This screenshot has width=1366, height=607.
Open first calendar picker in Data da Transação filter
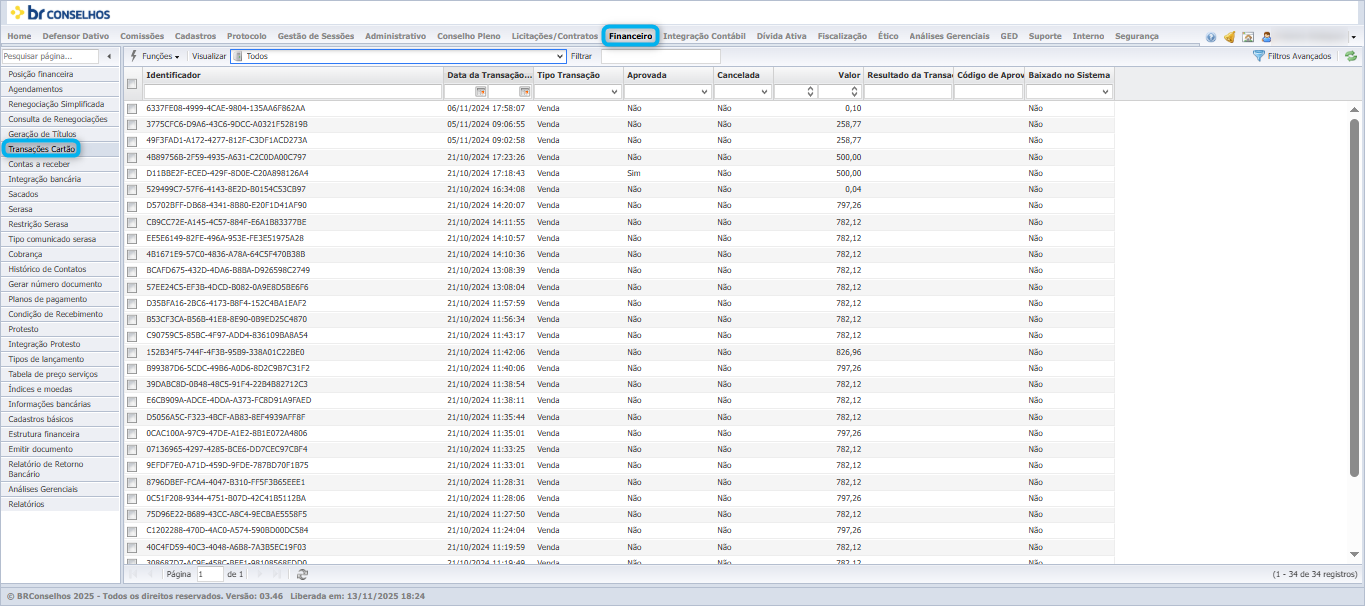tap(480, 92)
